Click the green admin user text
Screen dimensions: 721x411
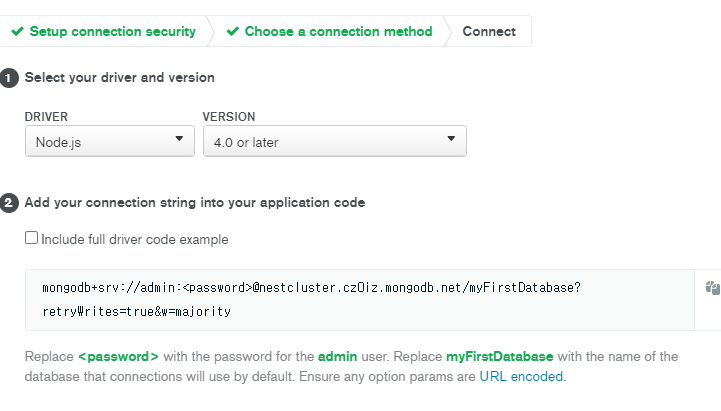point(337,357)
